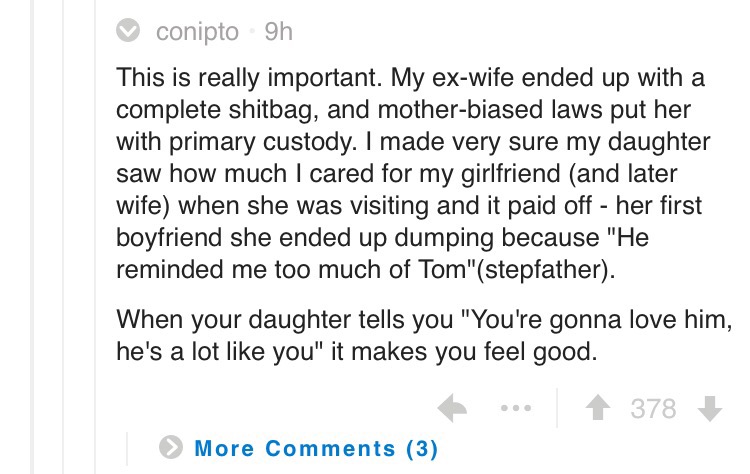The width and height of the screenshot is (750, 474).
Task: Collapse conipto's comment with the chevron circle
Action: pyautogui.click(x=128, y=30)
